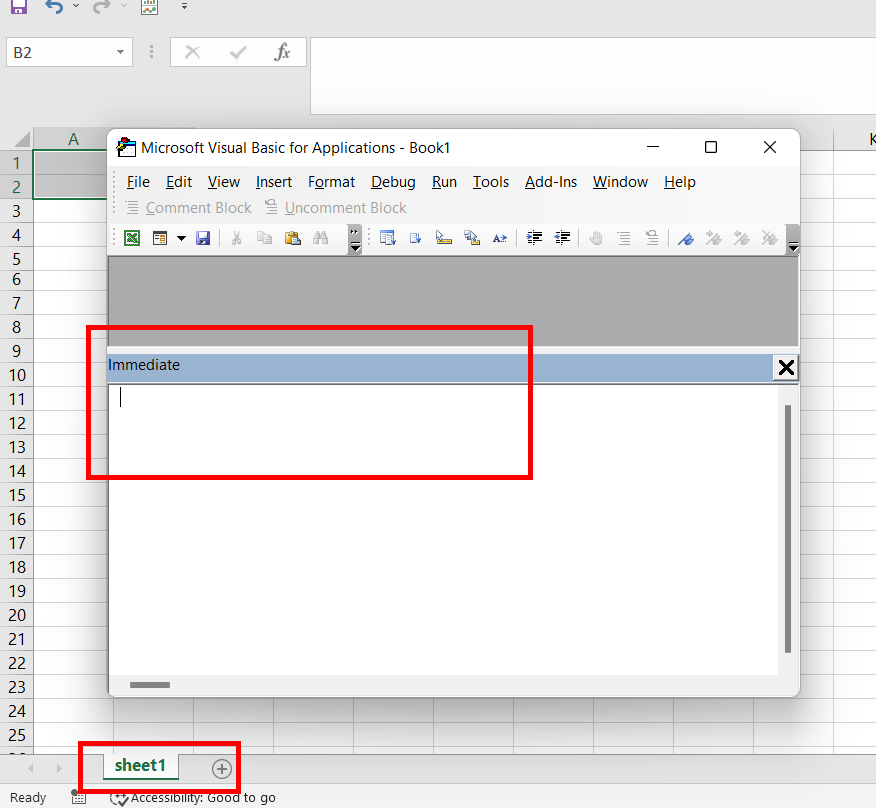Click the chart icon in quick access toolbar
Viewport: 876px width, 808px height.
[149, 7]
